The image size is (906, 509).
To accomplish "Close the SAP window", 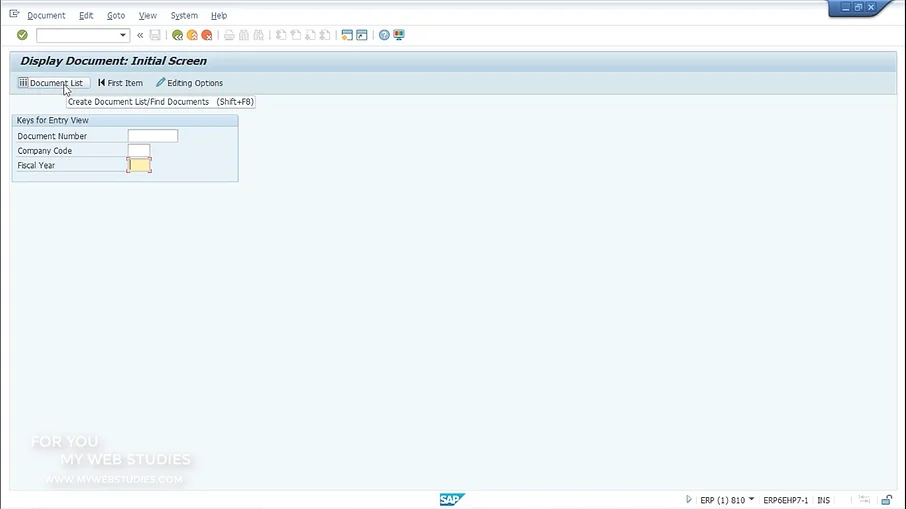I will [x=871, y=8].
